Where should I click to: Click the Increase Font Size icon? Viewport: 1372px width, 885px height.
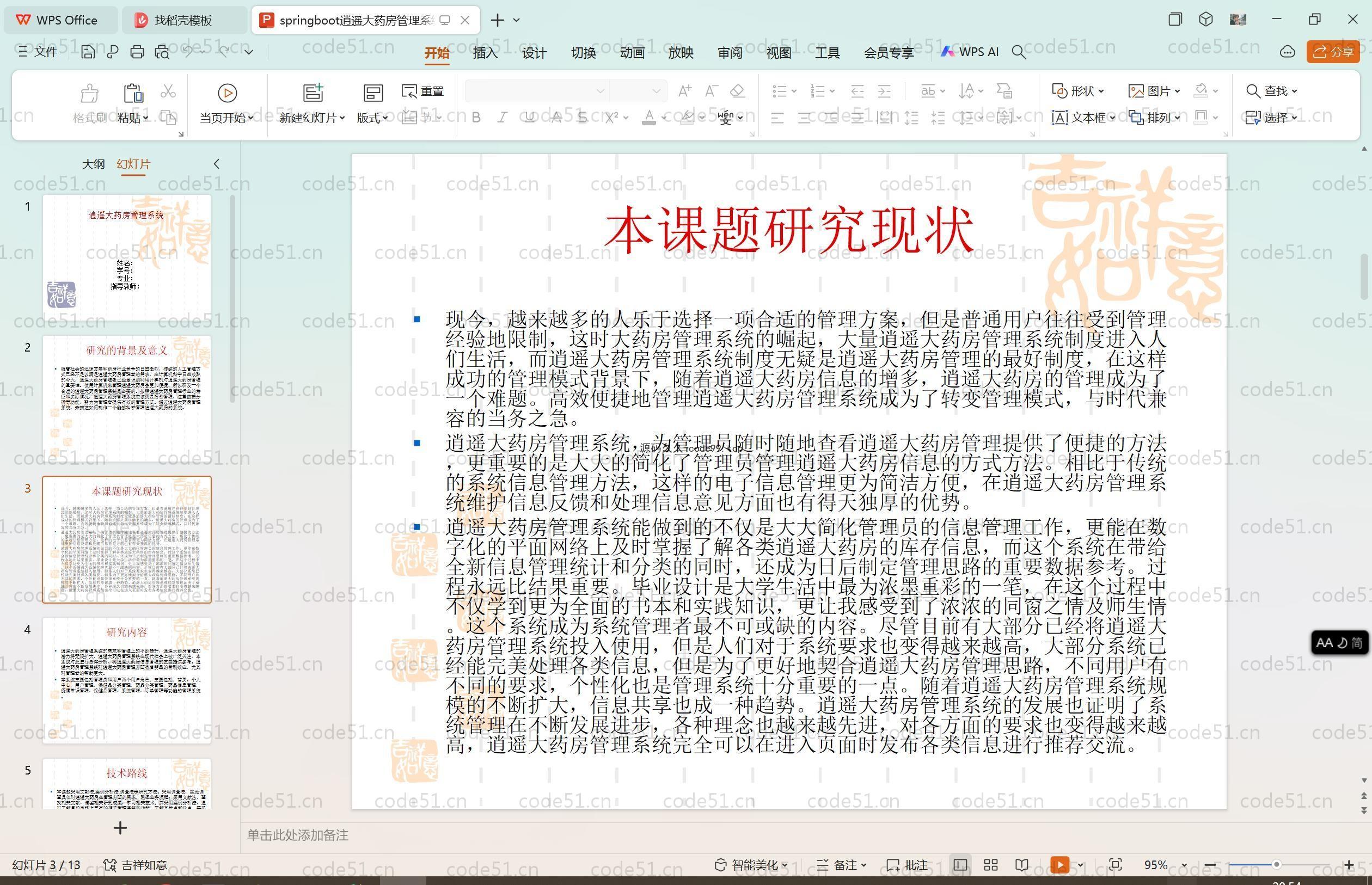coord(684,91)
